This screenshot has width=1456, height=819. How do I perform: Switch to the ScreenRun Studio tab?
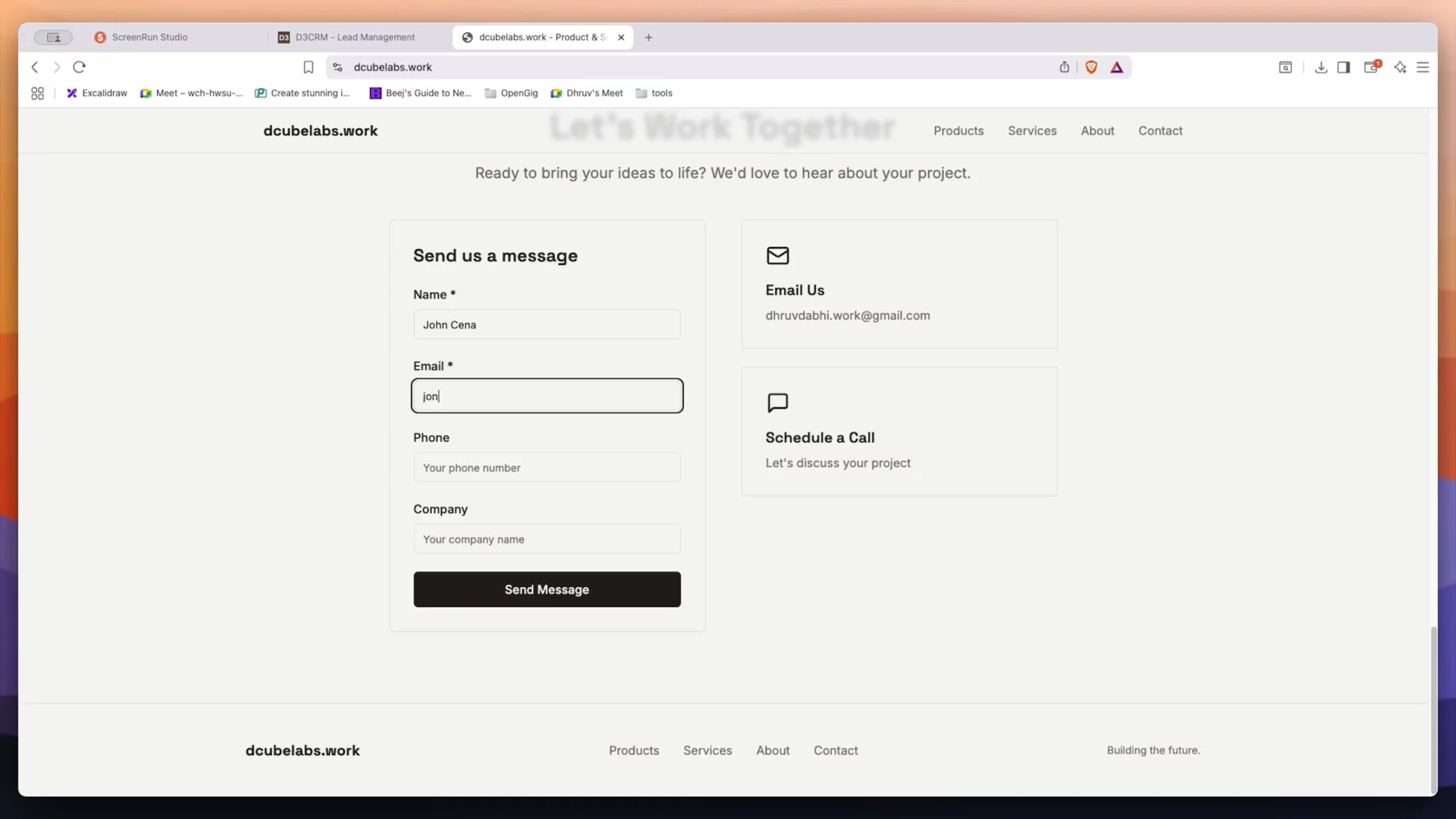click(x=149, y=37)
